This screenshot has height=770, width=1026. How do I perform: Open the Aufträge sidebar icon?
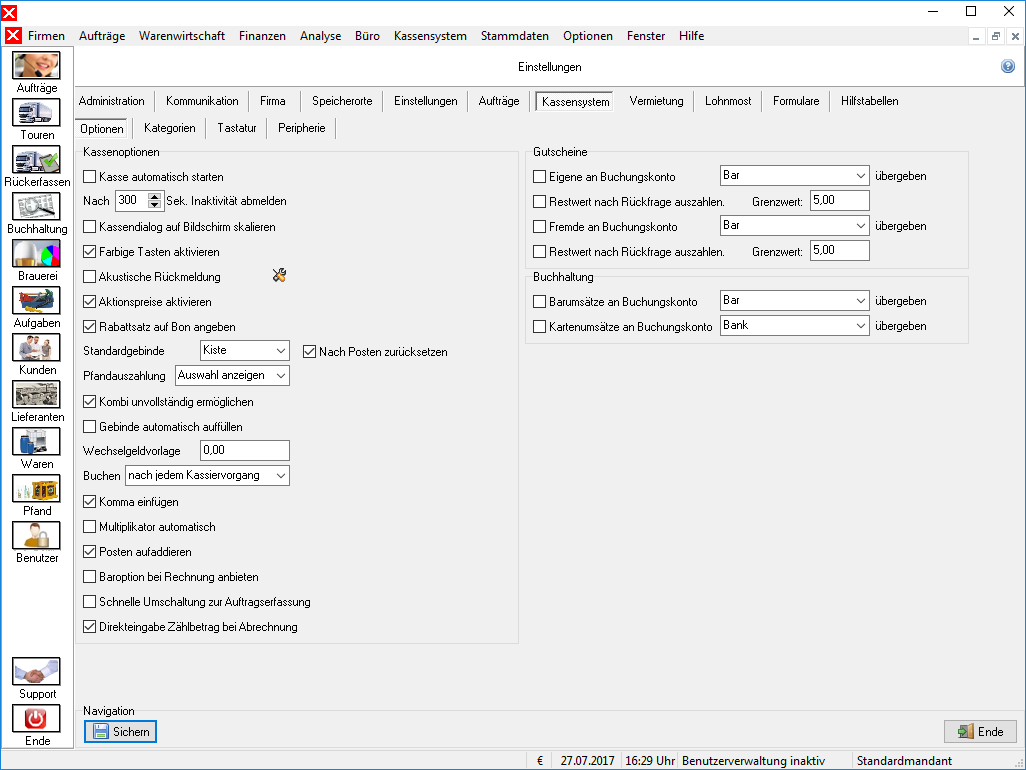[37, 65]
